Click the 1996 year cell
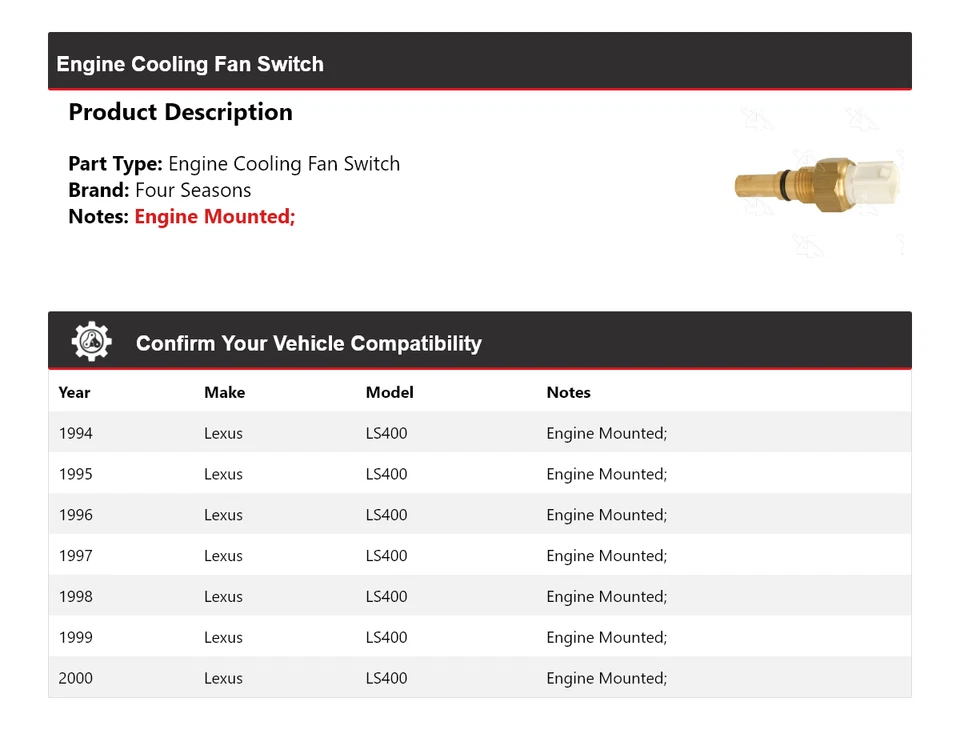Screen dimensions: 960x730 coord(75,515)
